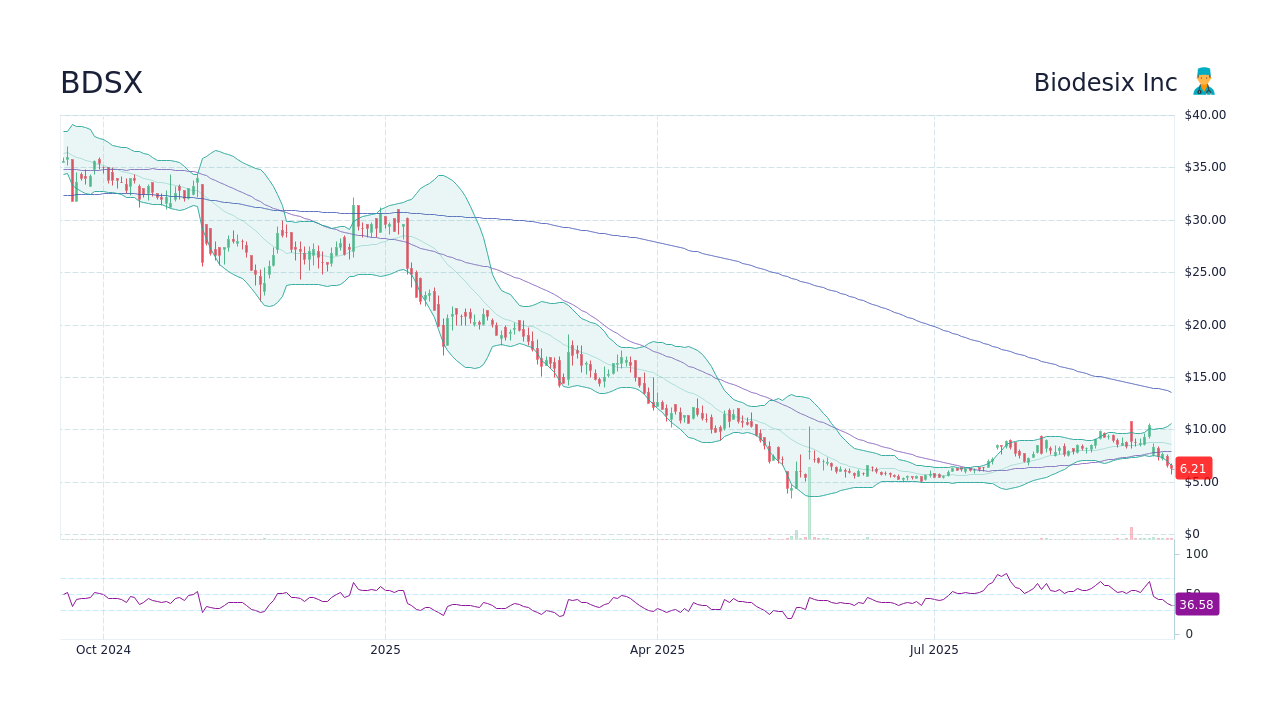Click the $10.00 price axis label

(x=1205, y=430)
